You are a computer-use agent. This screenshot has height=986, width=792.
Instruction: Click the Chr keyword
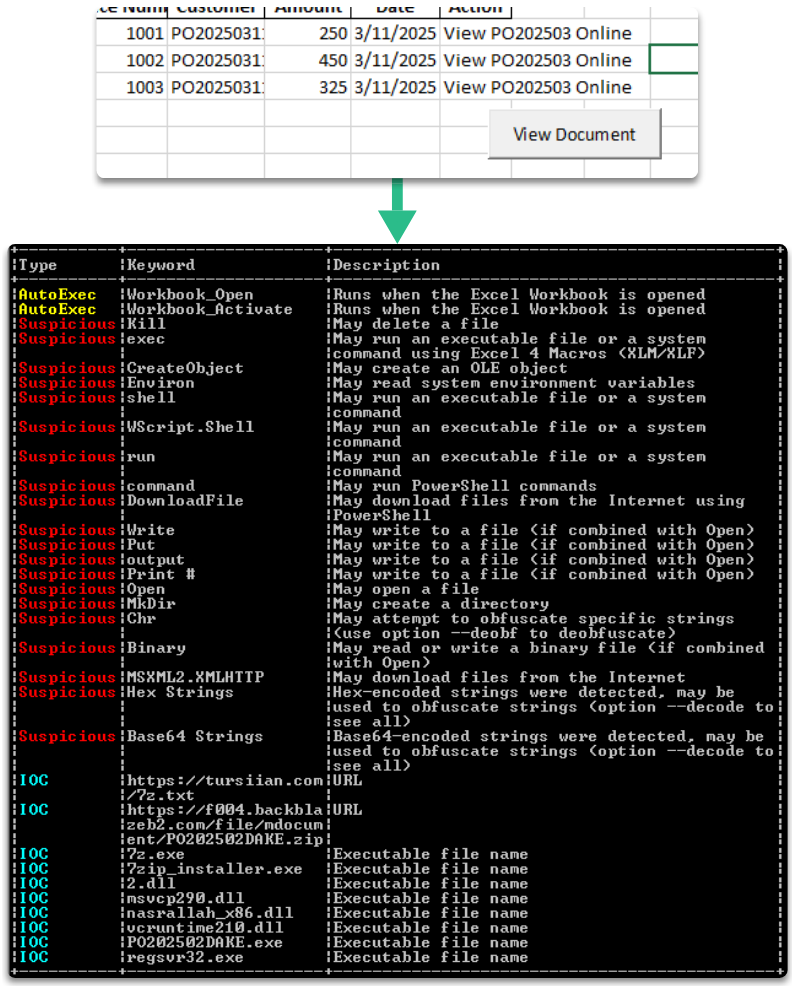(142, 618)
